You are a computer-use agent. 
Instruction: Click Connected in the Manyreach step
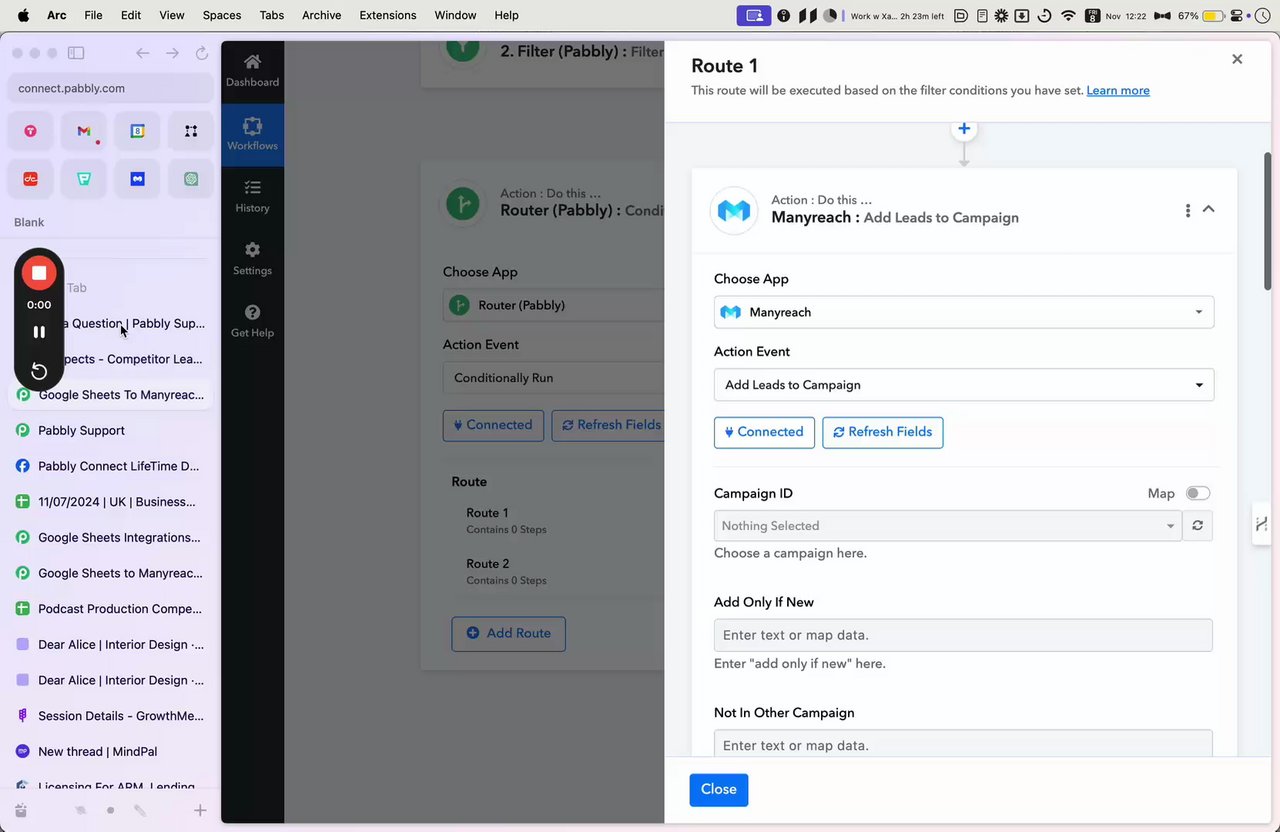764,432
